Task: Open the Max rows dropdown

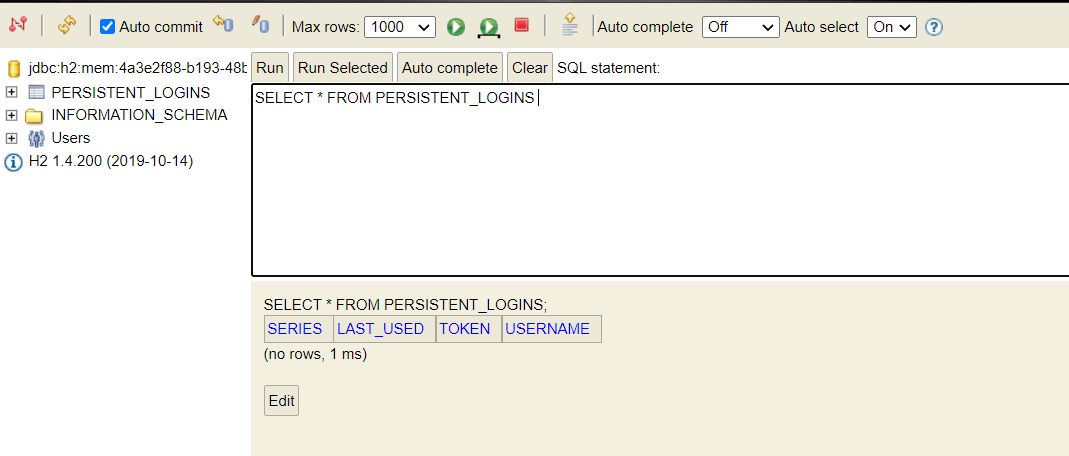Action: click(400, 27)
